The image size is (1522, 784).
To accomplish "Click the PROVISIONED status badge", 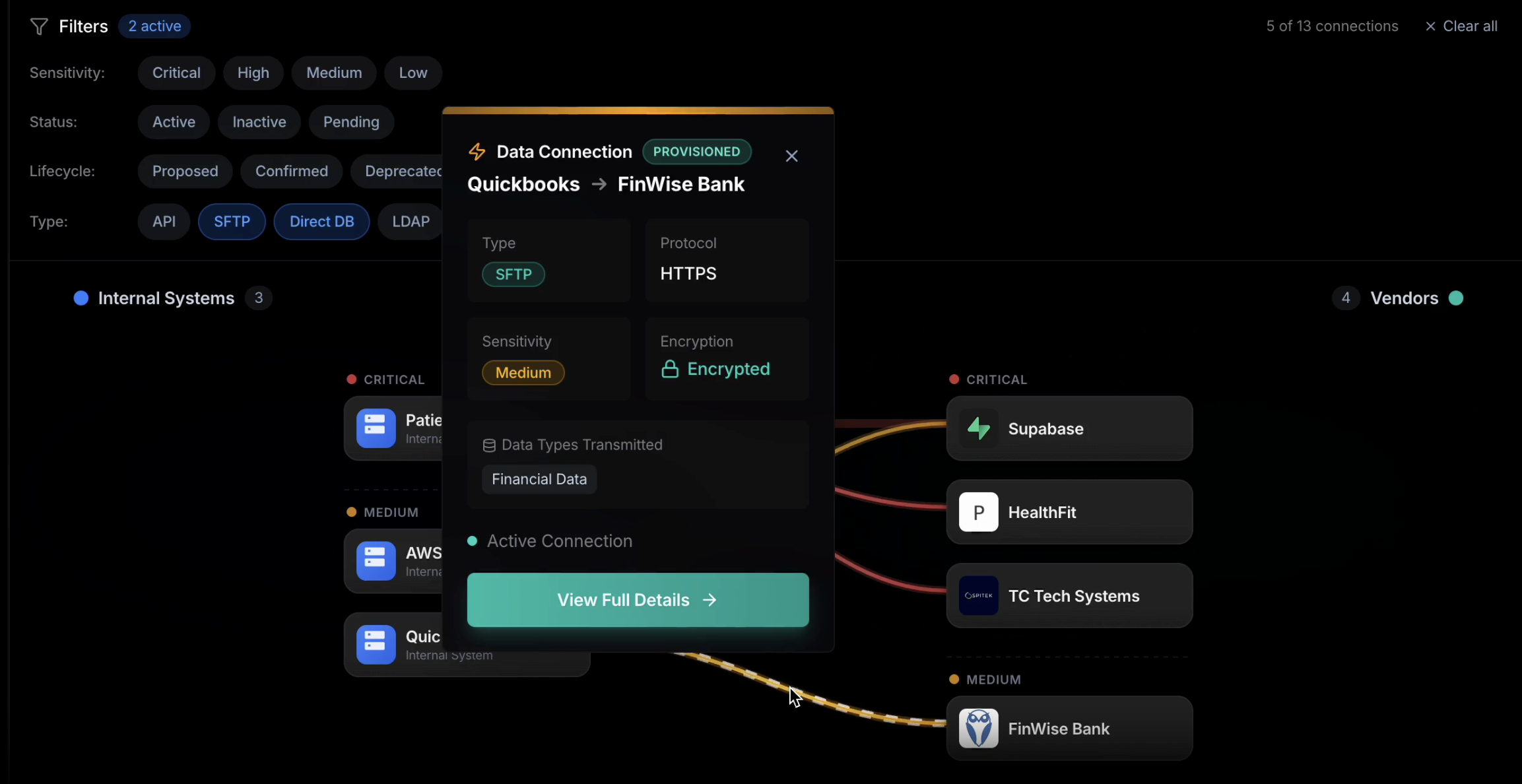I will (x=696, y=152).
